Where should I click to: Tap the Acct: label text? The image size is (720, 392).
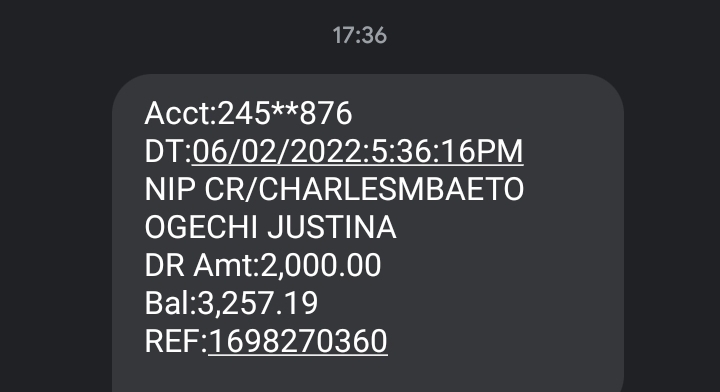180,113
